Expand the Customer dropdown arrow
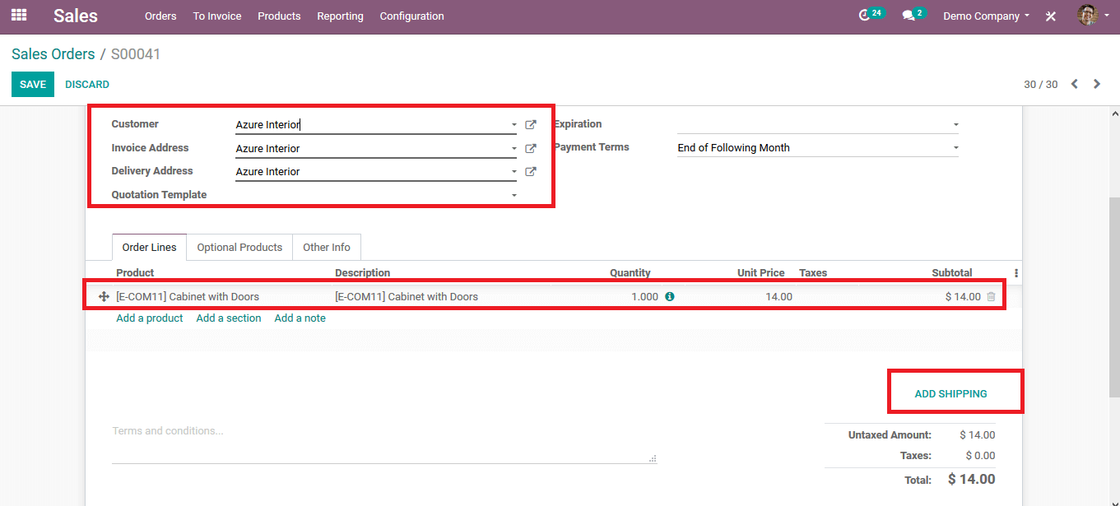Image resolution: width=1120 pixels, height=506 pixels. [x=514, y=125]
